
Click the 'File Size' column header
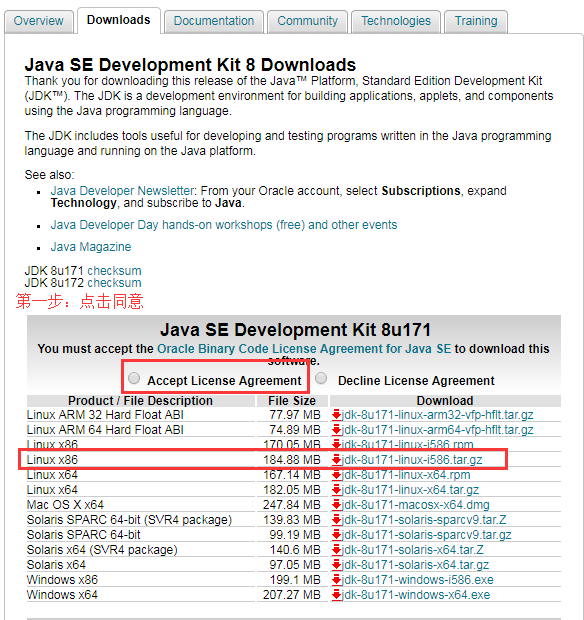[292, 401]
